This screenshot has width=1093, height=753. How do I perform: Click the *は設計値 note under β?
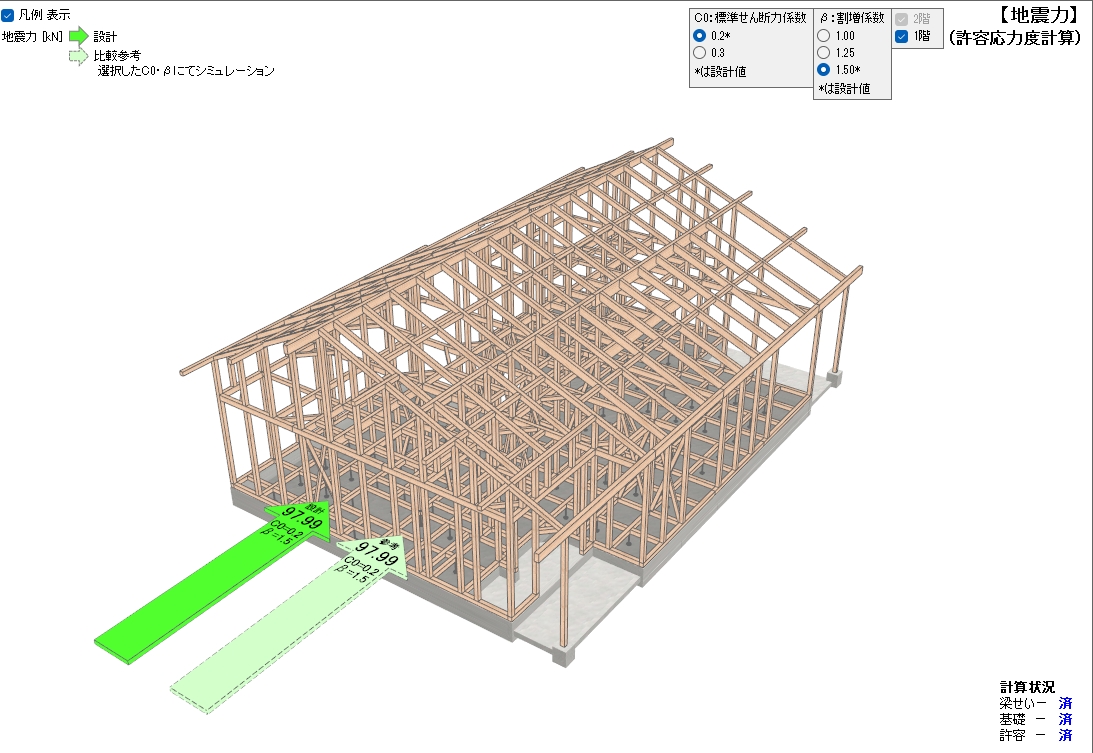click(844, 89)
